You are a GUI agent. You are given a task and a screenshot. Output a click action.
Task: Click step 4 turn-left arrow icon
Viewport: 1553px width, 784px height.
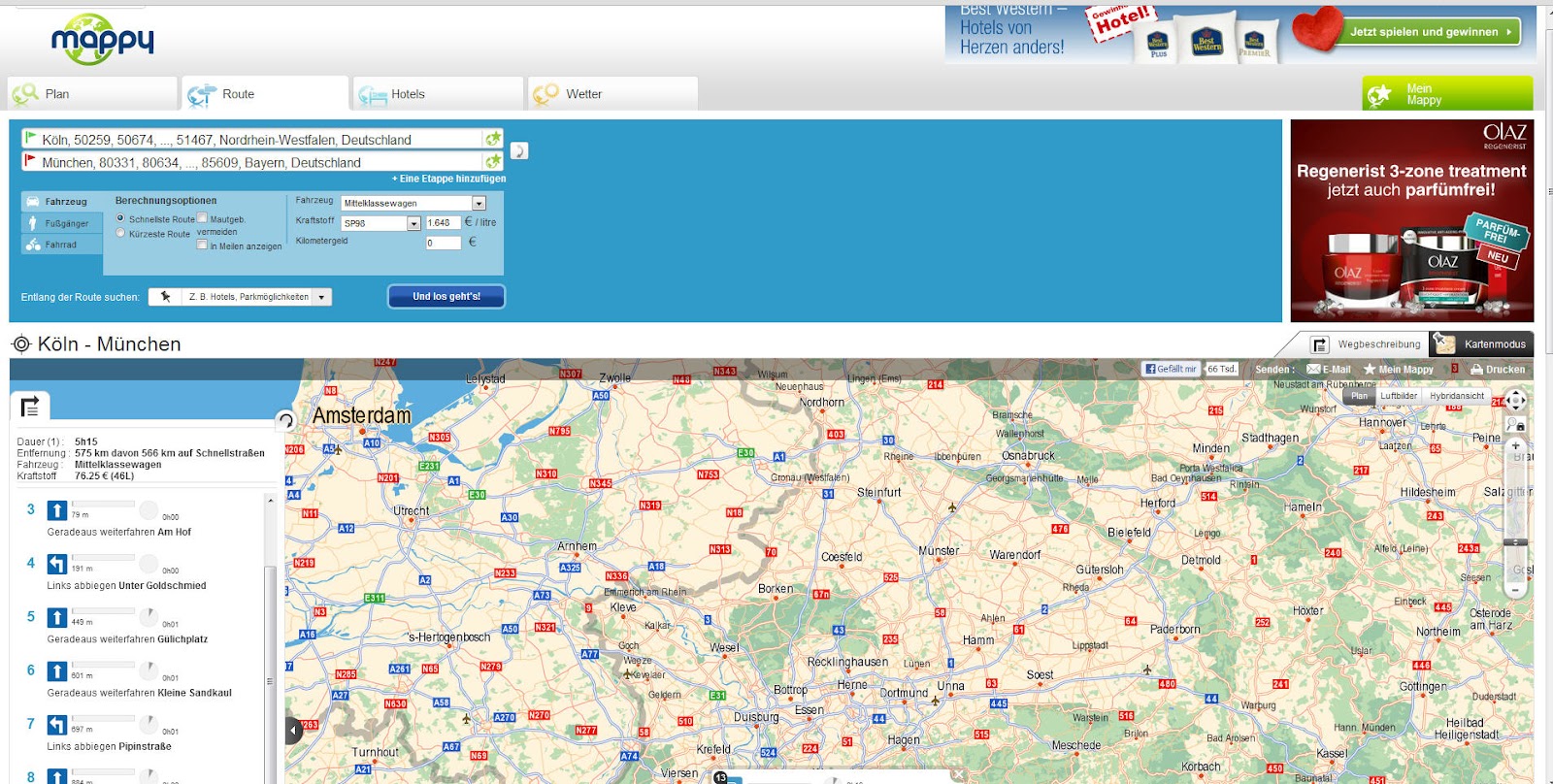click(57, 564)
